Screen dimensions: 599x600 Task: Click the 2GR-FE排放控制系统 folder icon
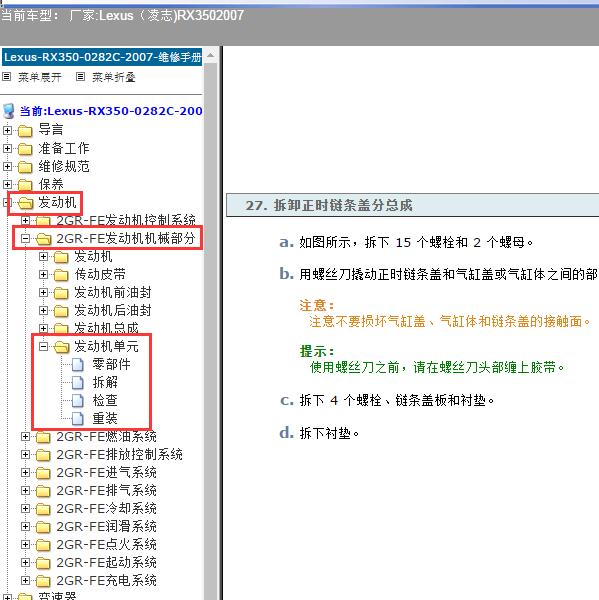pyautogui.click(x=43, y=455)
